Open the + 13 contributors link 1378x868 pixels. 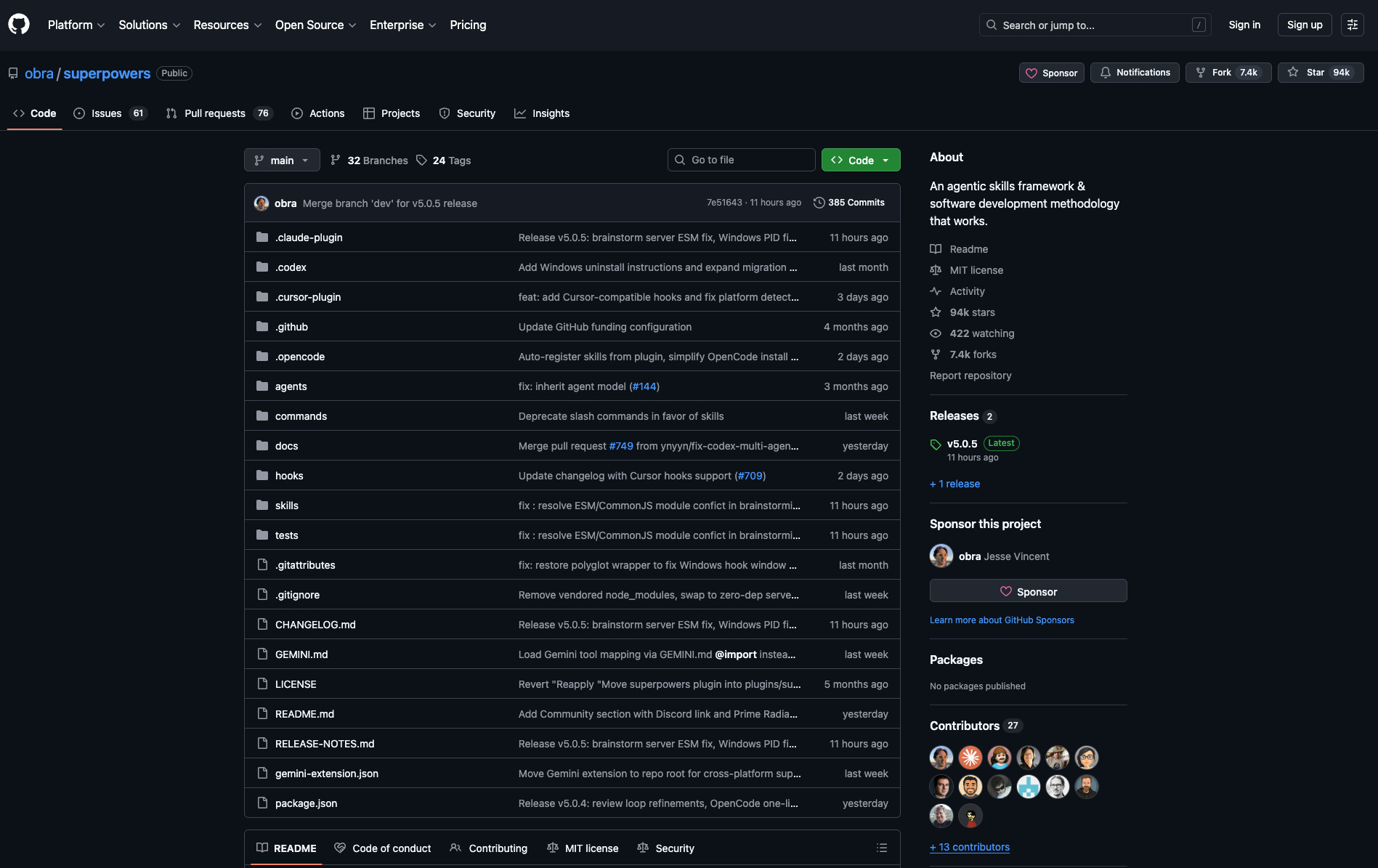pyautogui.click(x=970, y=847)
